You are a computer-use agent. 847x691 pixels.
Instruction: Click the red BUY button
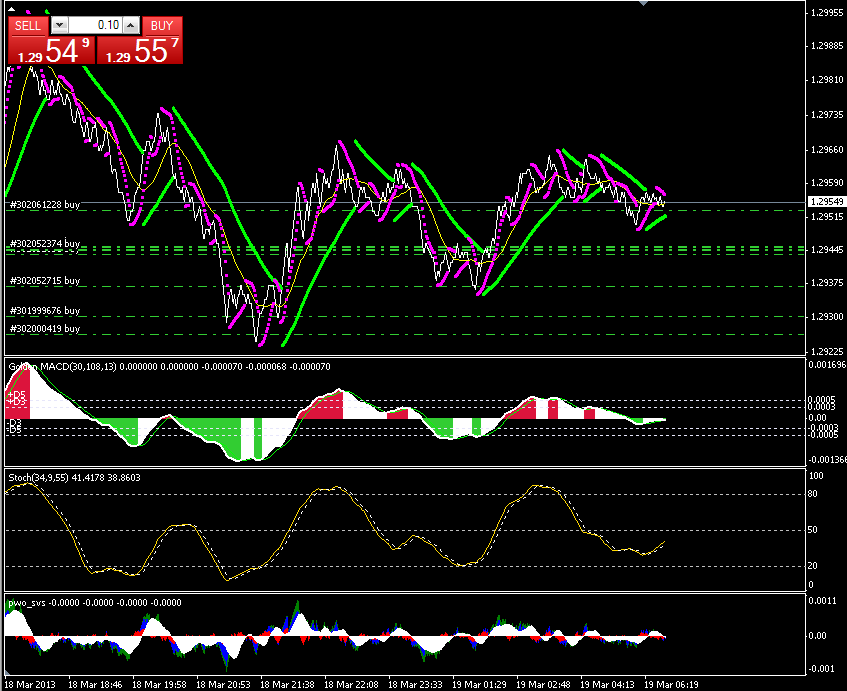162,25
